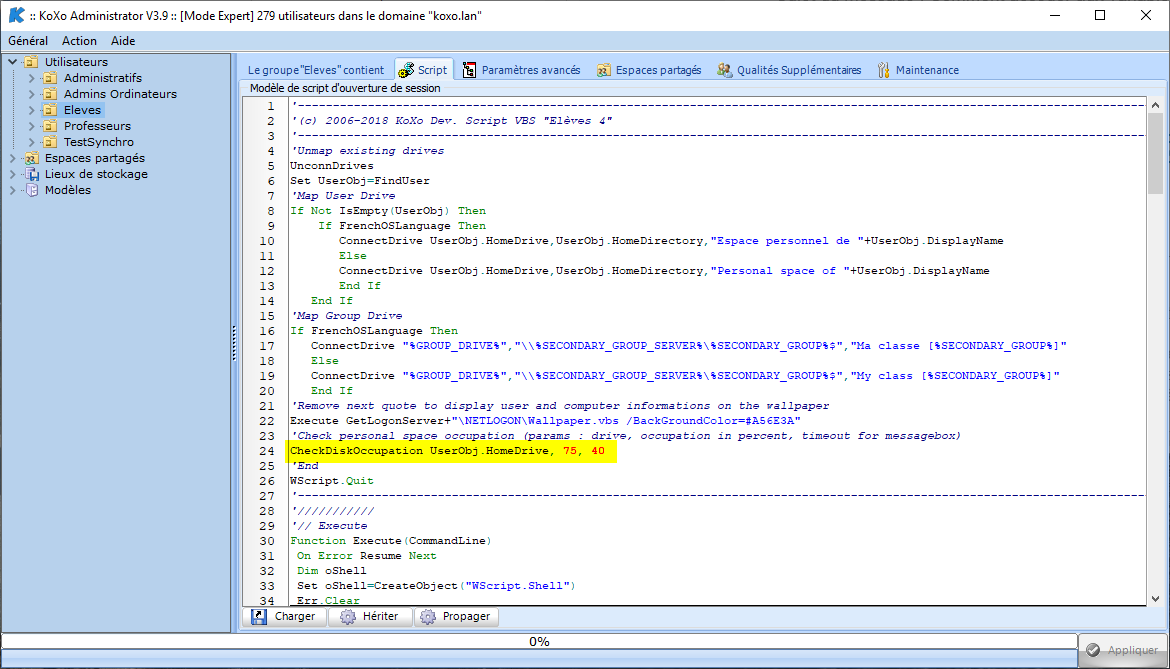Expand the Professeurs group node

pyautogui.click(x=31, y=126)
